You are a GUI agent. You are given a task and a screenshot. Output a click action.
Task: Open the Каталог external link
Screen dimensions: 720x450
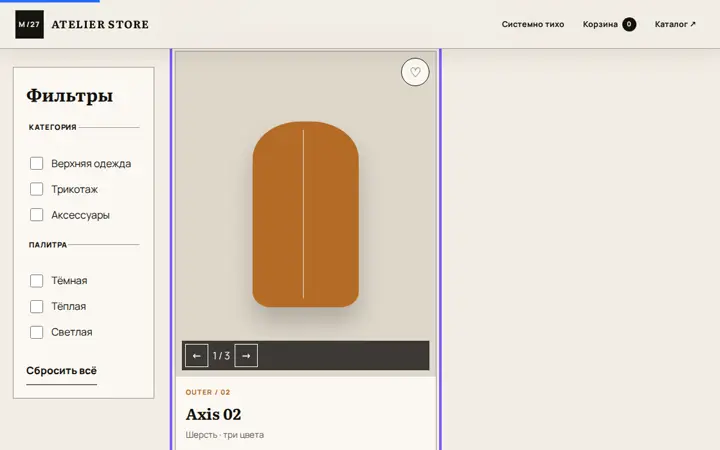click(675, 24)
